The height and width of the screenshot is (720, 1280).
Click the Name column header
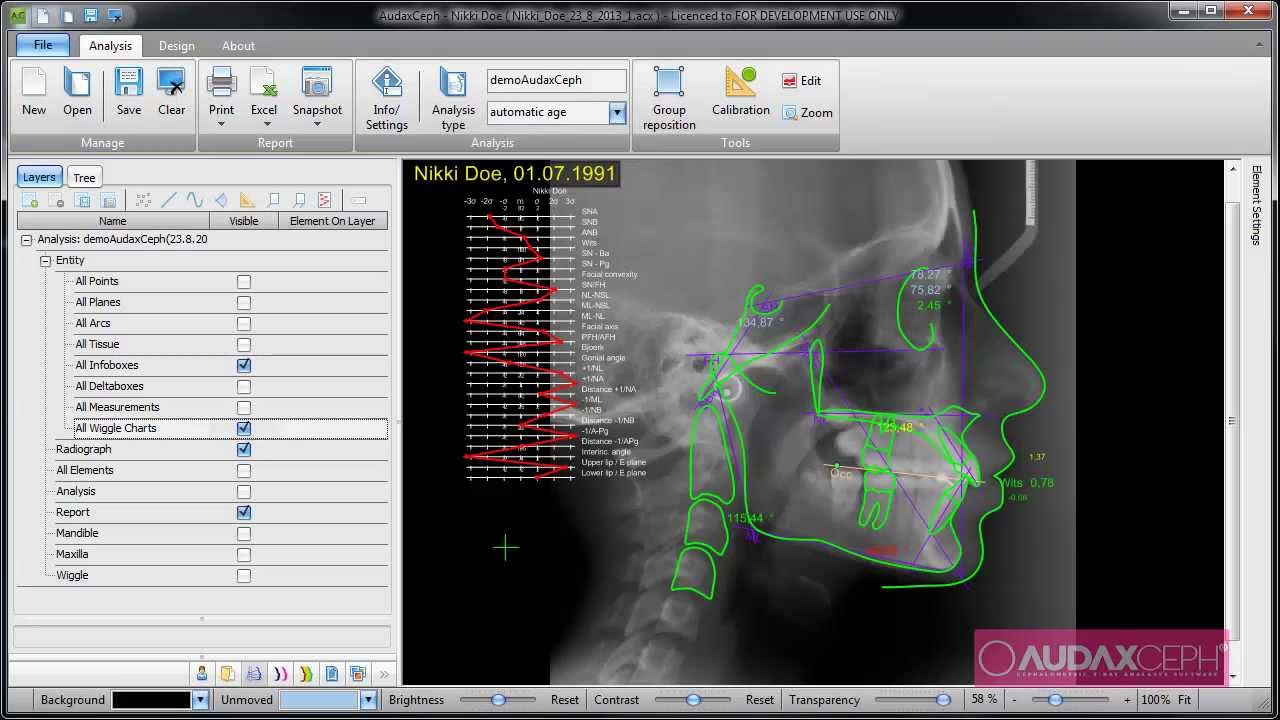113,221
